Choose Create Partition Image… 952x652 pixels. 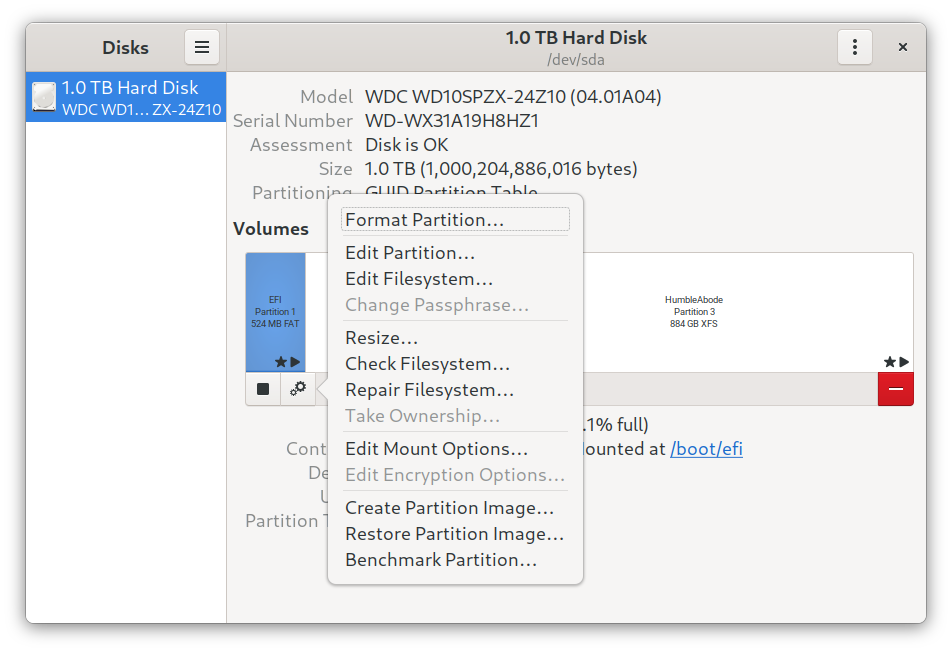point(449,508)
